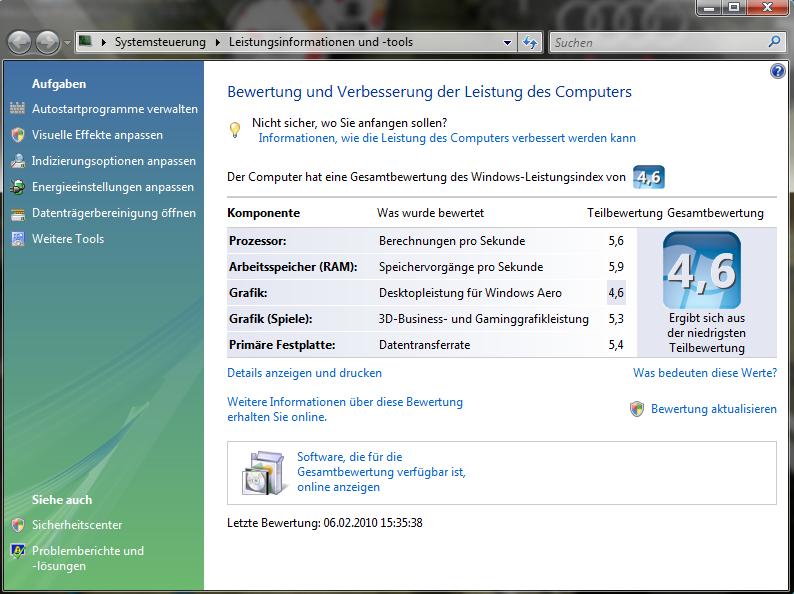Click the 5,6 Prozessor score
Image resolution: width=794 pixels, height=594 pixels.
coord(616,241)
